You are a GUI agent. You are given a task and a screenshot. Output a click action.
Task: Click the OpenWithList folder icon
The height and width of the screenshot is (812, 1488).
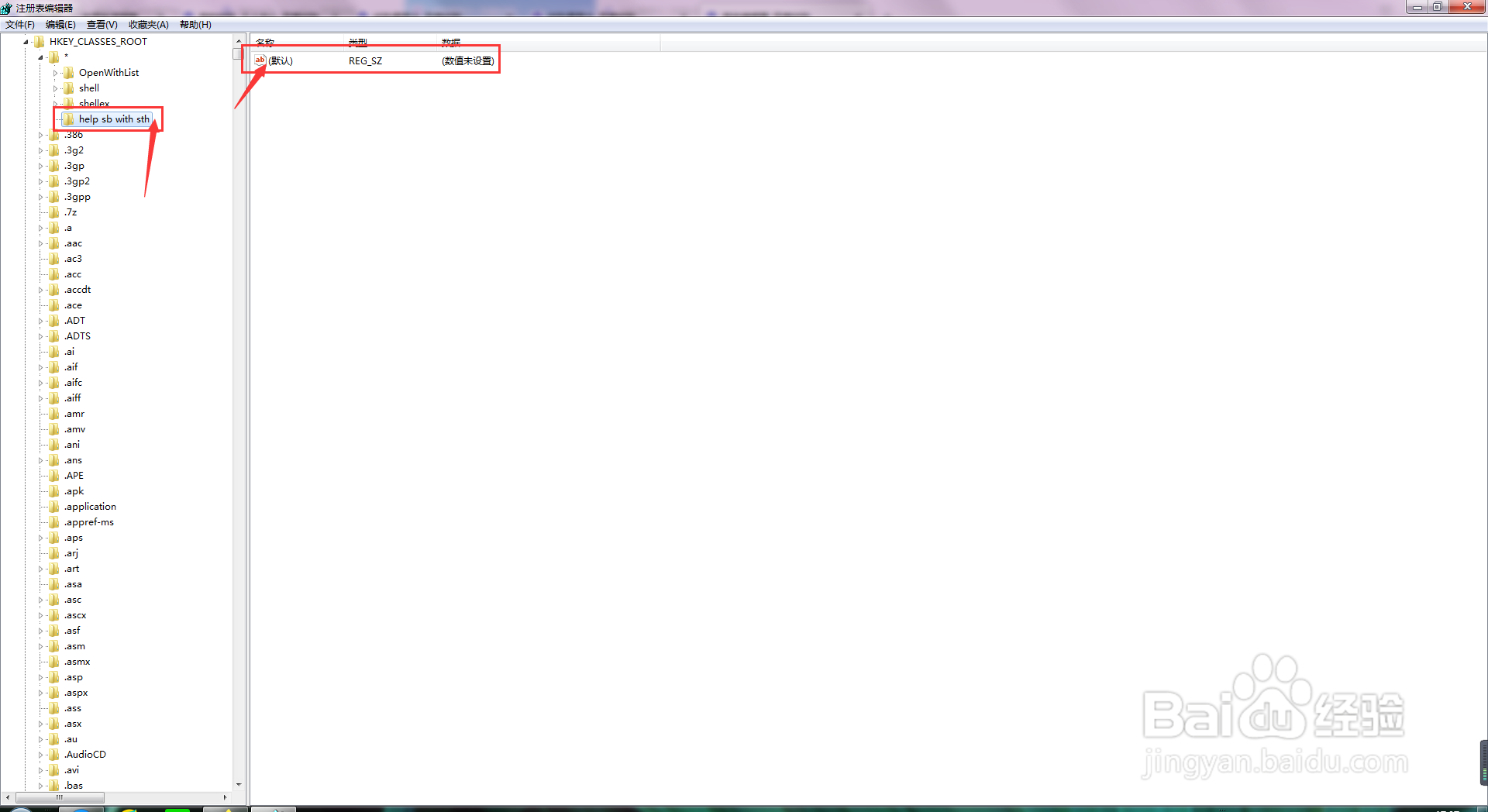coord(68,73)
